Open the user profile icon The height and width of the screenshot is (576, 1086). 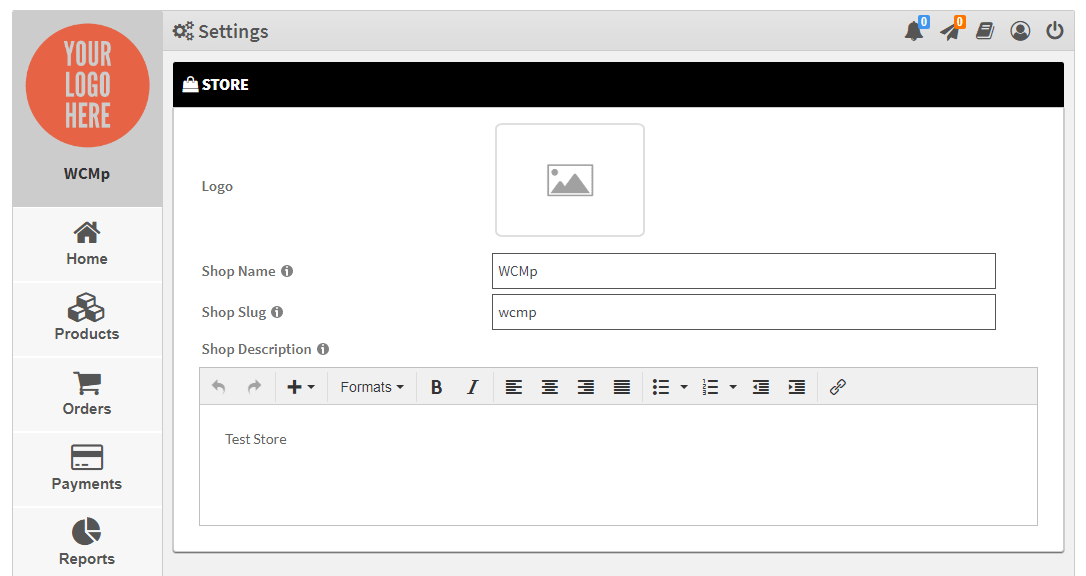[x=1020, y=31]
